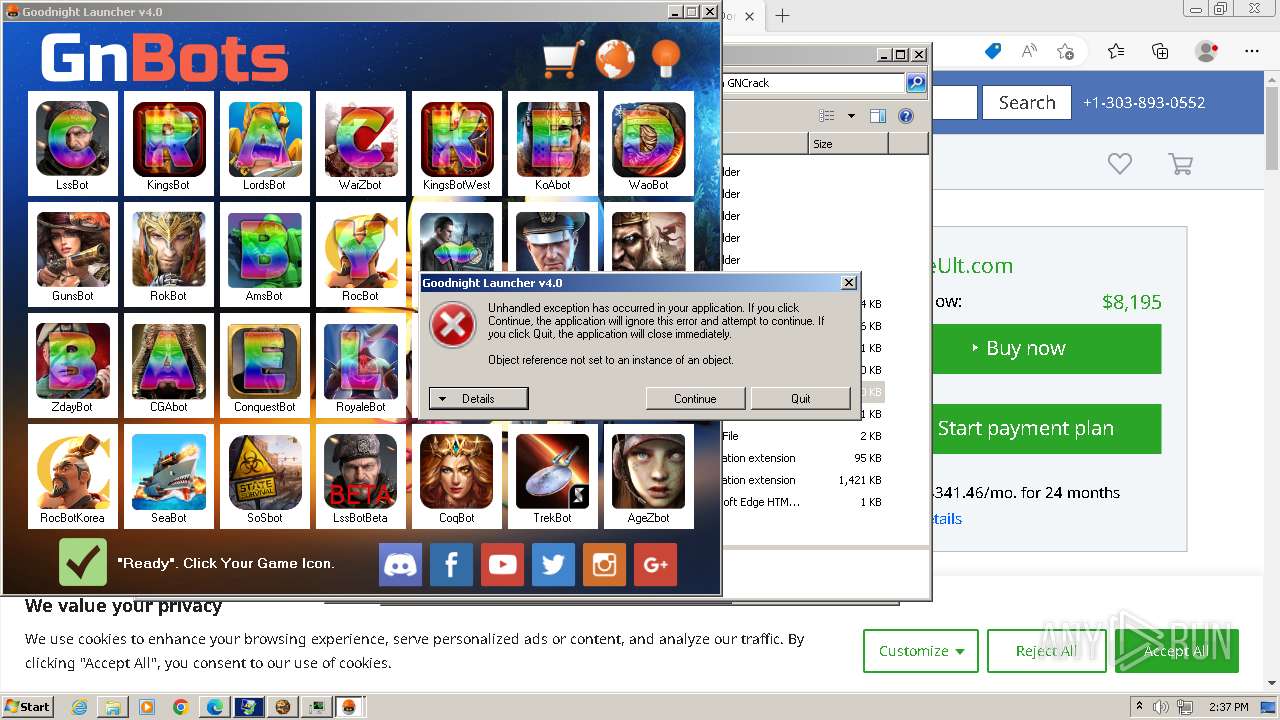1280x720 pixels.
Task: Click the green Ready checkmark box
Action: tap(83, 562)
